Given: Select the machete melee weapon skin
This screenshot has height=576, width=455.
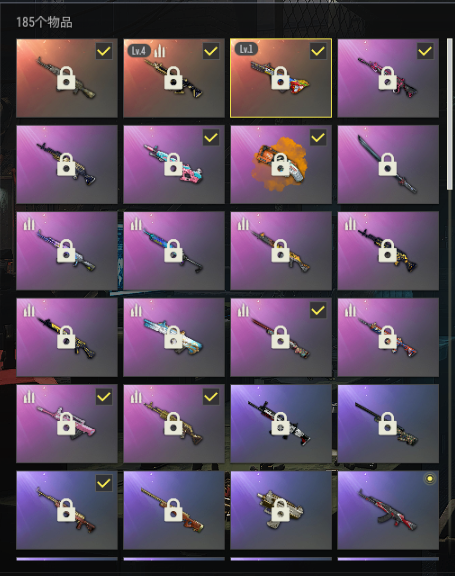Looking at the screenshot, I should [x=388, y=164].
